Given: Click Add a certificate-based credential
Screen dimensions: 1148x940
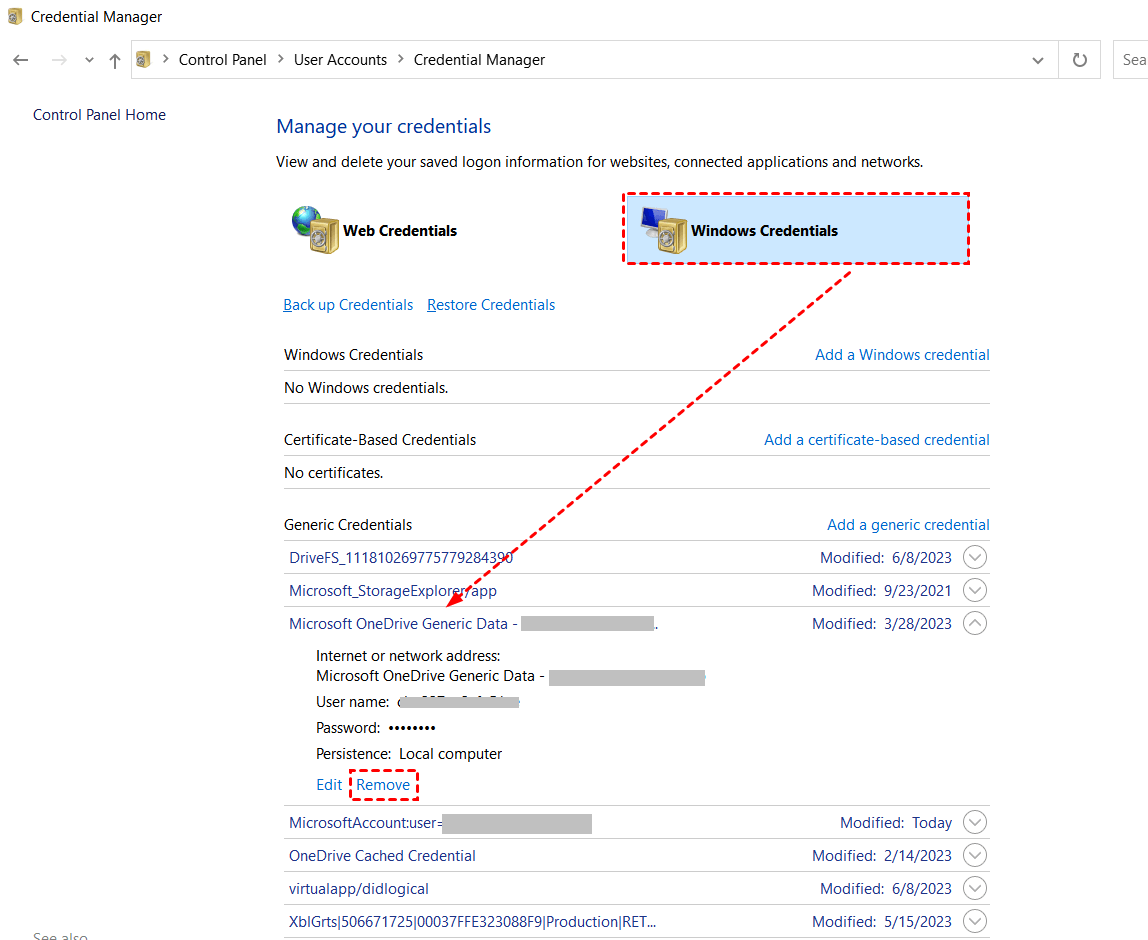Looking at the screenshot, I should (x=877, y=440).
